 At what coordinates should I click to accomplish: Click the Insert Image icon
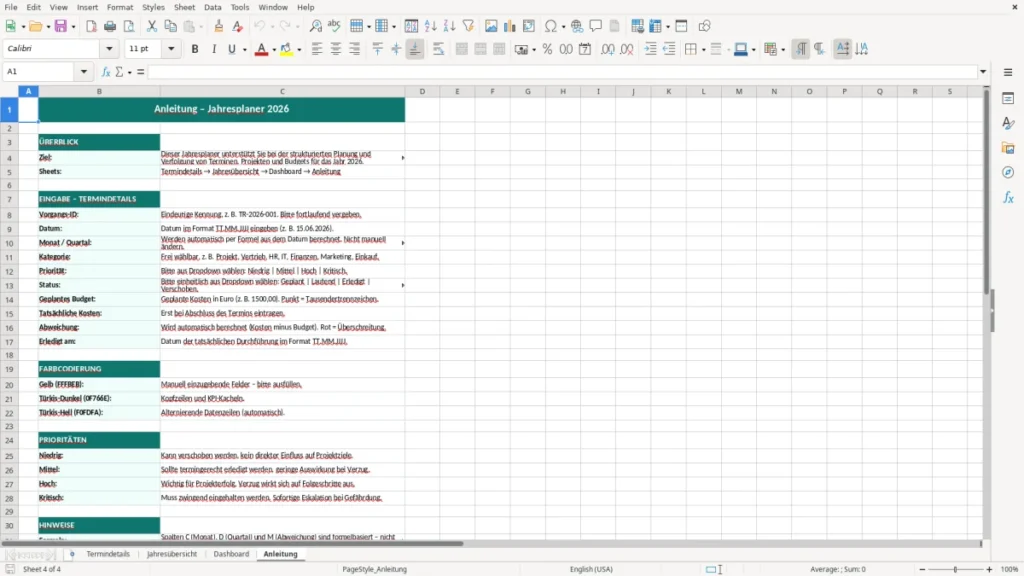[491, 26]
